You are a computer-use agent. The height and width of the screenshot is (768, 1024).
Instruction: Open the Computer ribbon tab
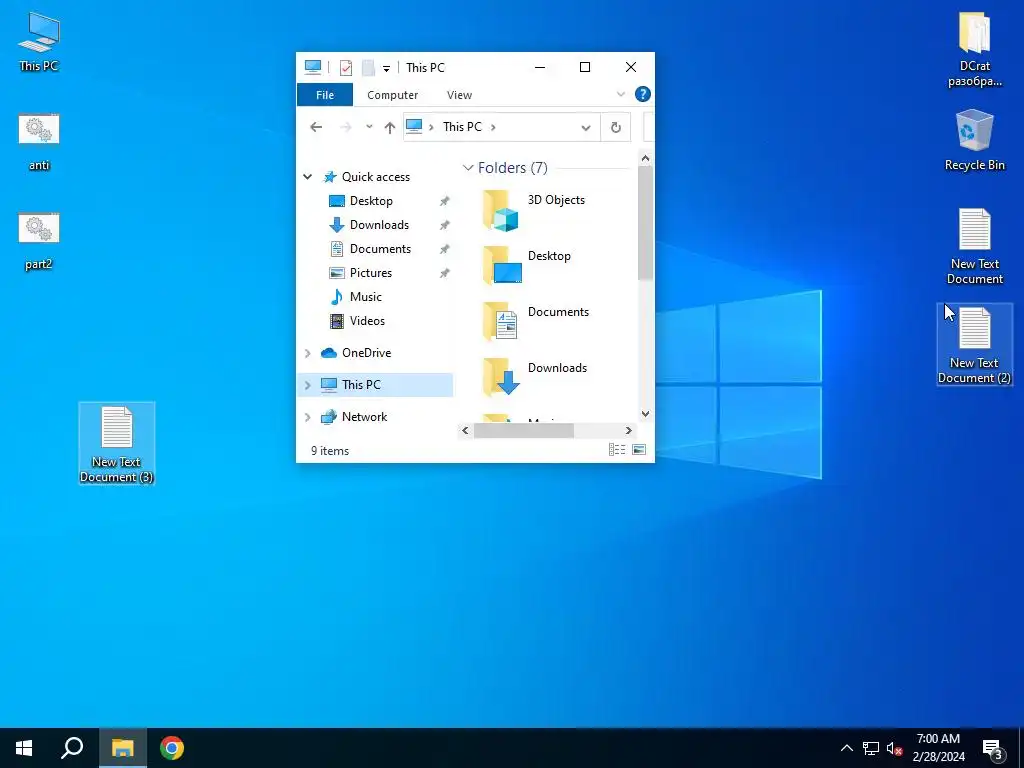(x=392, y=95)
